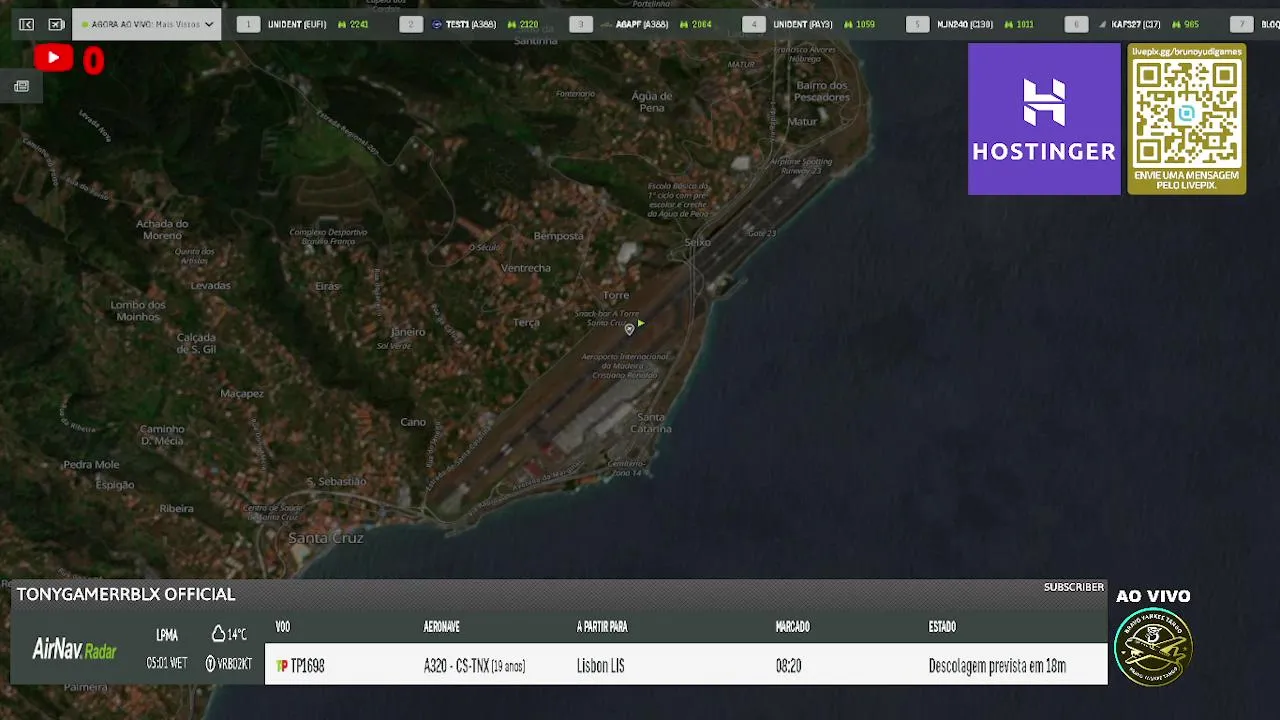Screen dimensions: 1280x720
Task: Click the Água de Pena map label
Action: click(652, 101)
